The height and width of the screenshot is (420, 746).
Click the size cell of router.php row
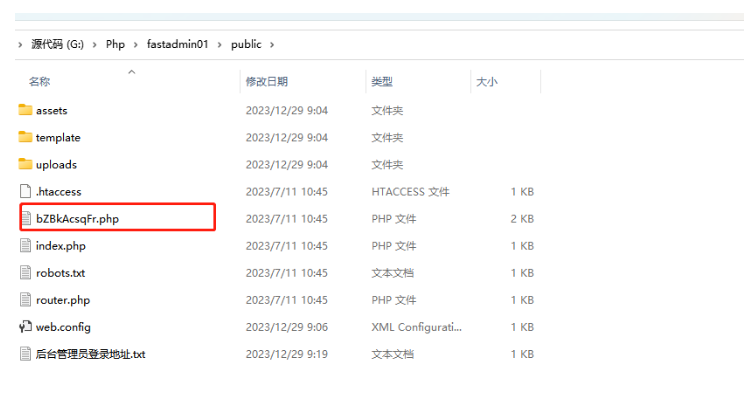pyautogui.click(x=522, y=300)
